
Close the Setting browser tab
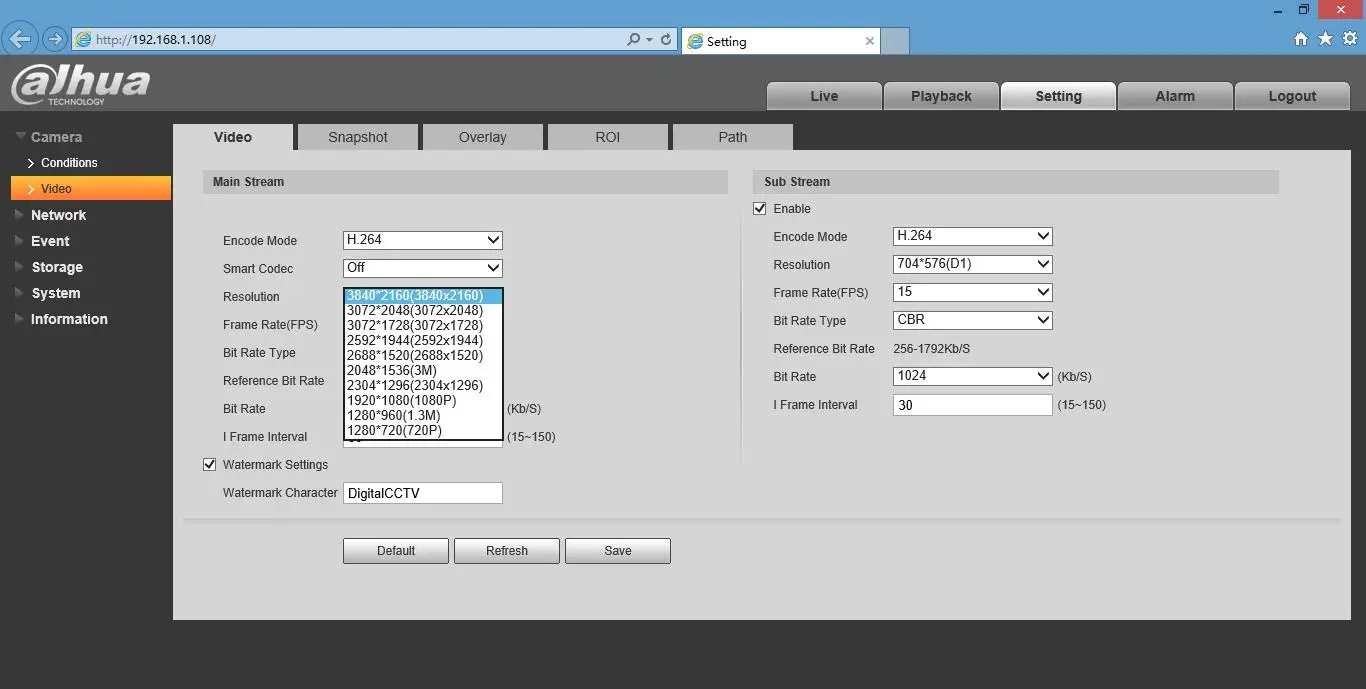(869, 41)
